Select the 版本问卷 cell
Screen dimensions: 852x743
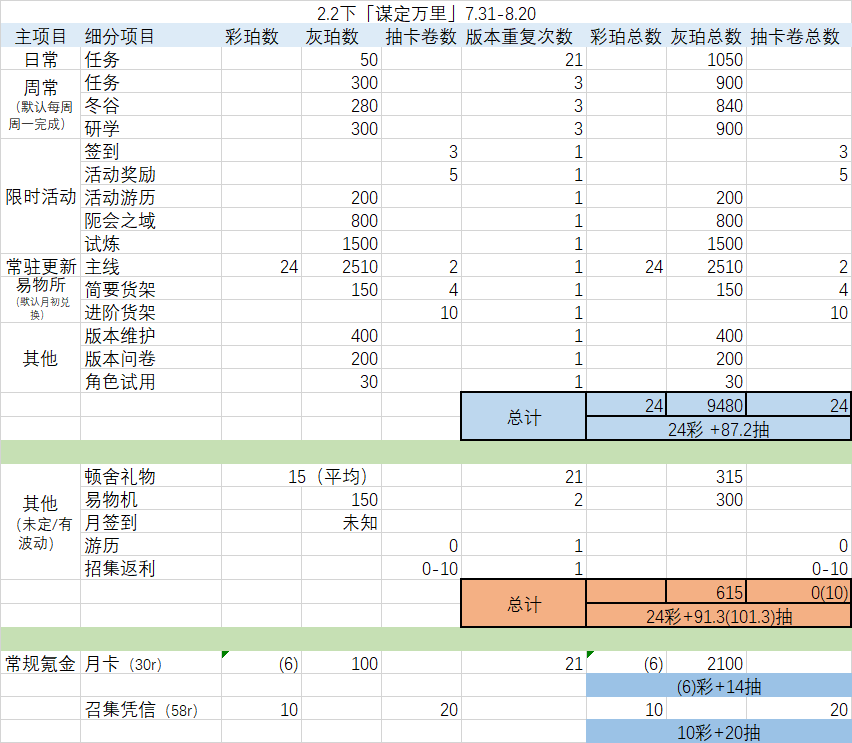pos(151,358)
